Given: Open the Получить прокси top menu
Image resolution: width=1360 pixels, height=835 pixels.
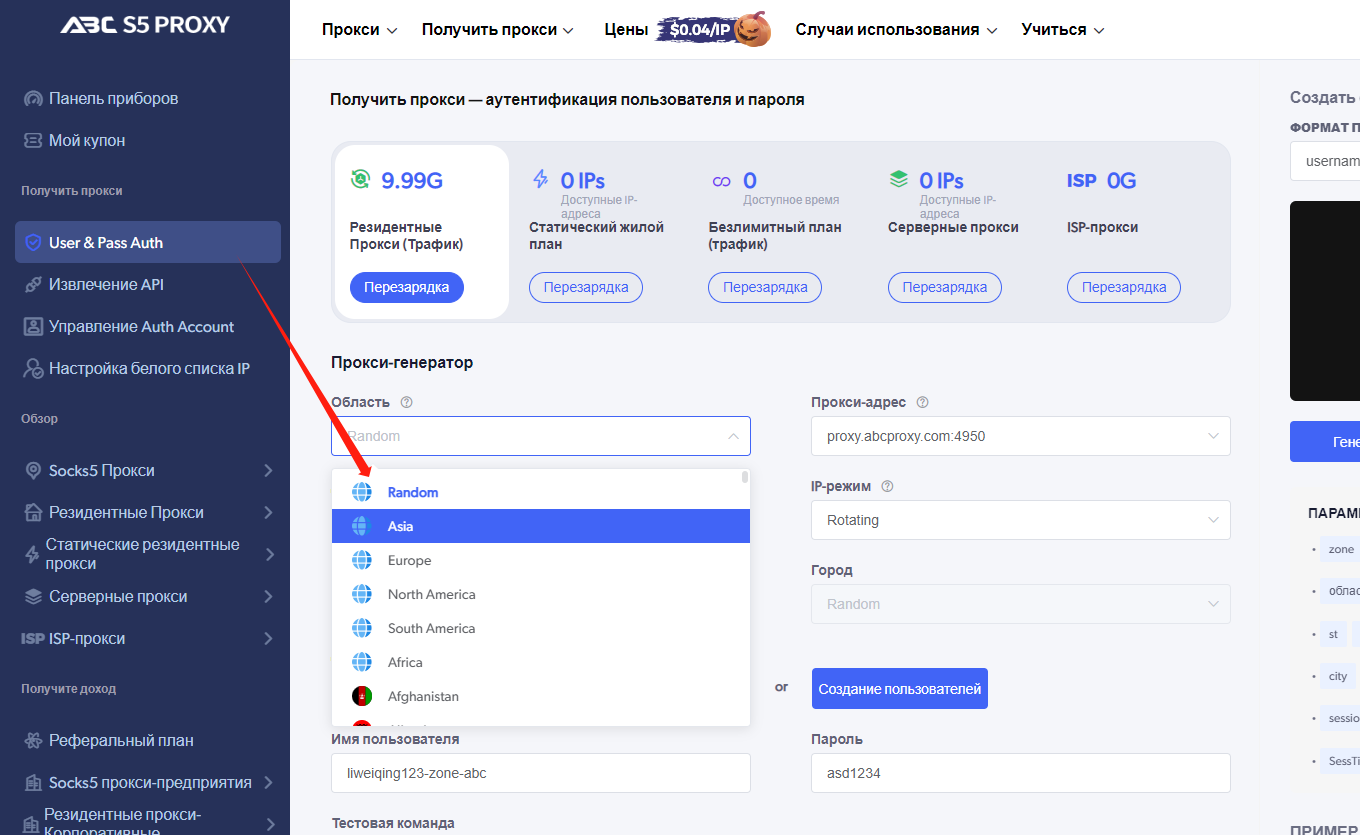Looking at the screenshot, I should point(497,30).
